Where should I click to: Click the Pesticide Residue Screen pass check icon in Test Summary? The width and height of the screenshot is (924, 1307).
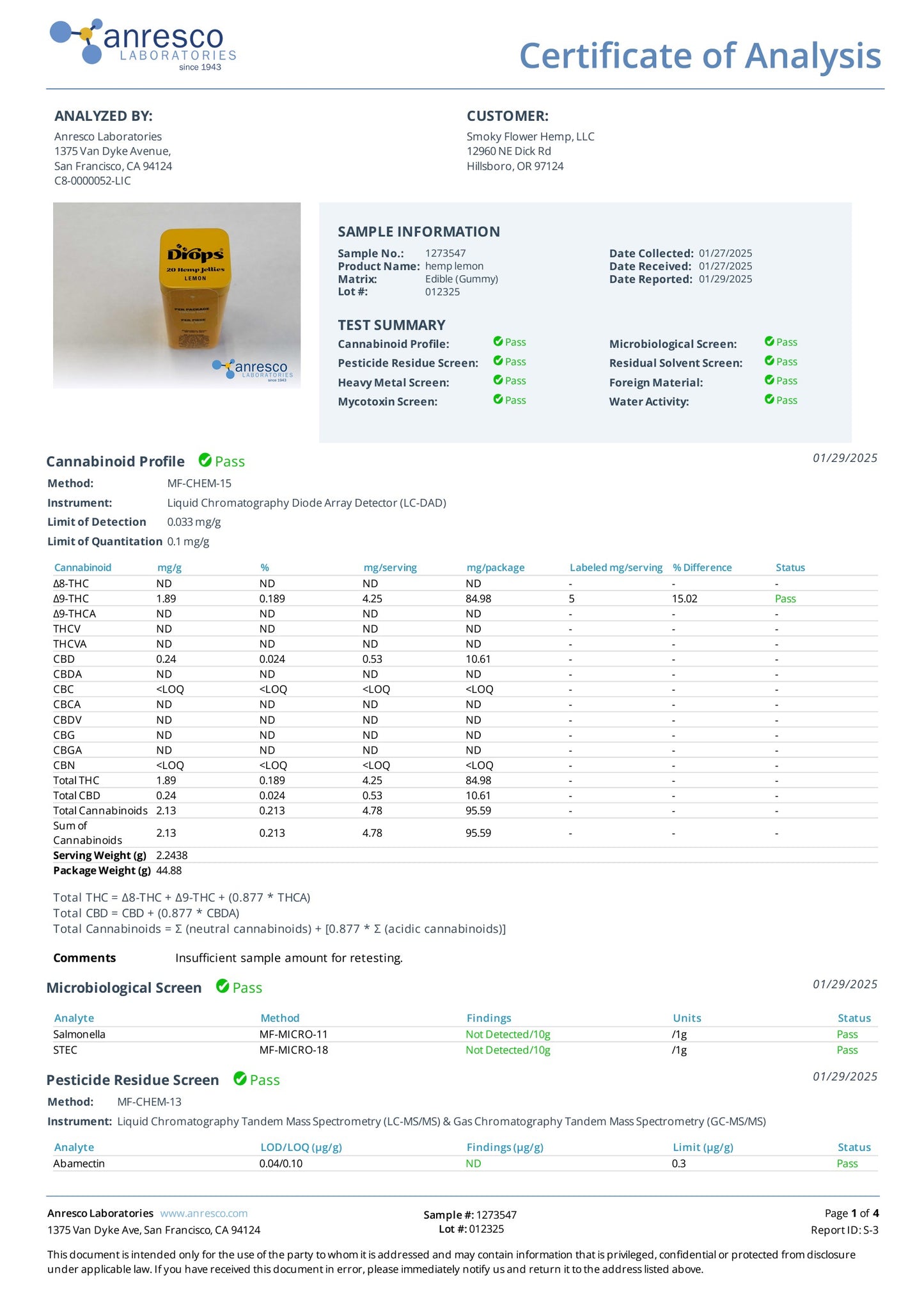[498, 361]
